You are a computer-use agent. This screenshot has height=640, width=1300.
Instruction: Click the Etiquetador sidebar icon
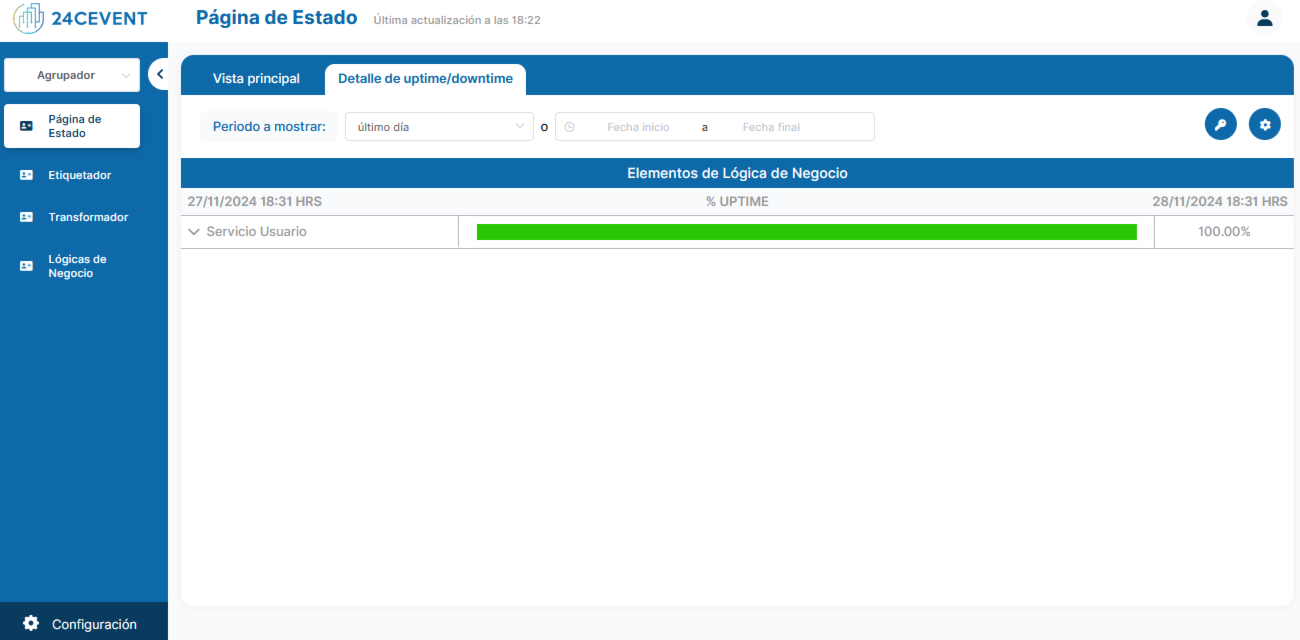27,175
